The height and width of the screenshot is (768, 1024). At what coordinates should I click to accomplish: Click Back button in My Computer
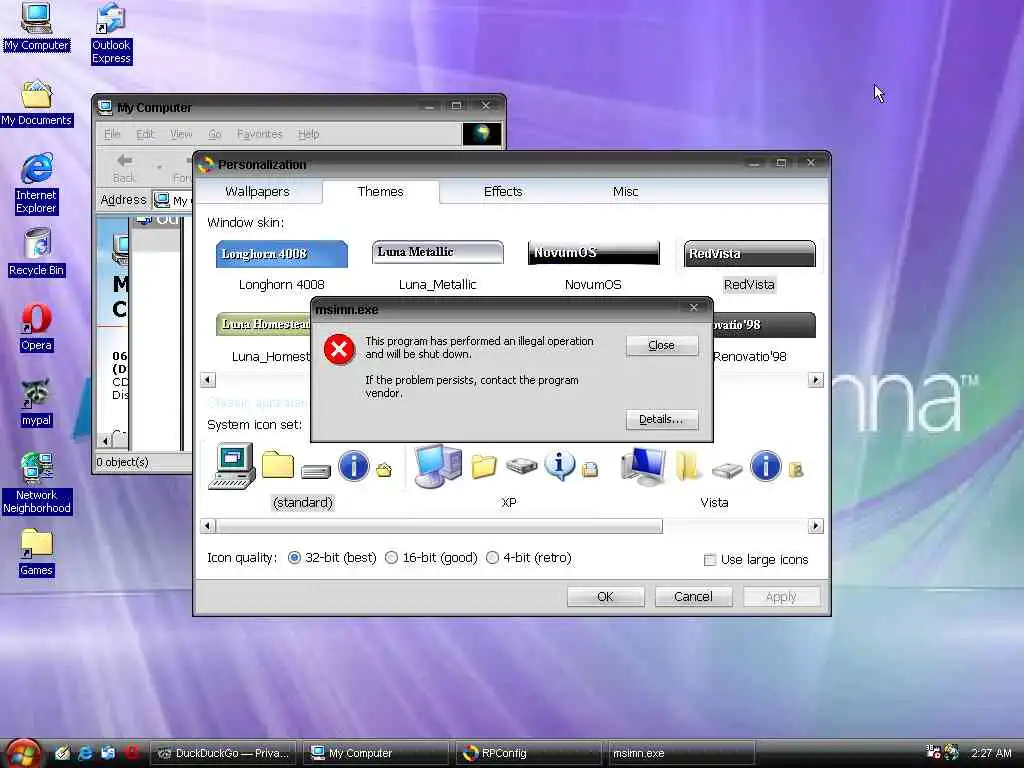(x=124, y=167)
